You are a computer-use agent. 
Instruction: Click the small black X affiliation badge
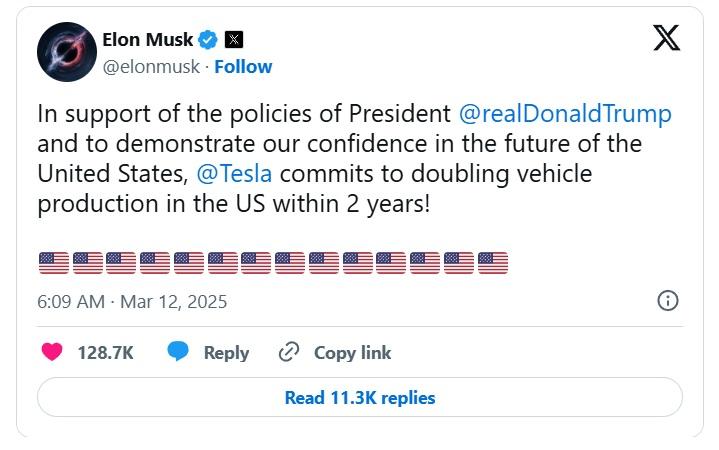tap(234, 40)
